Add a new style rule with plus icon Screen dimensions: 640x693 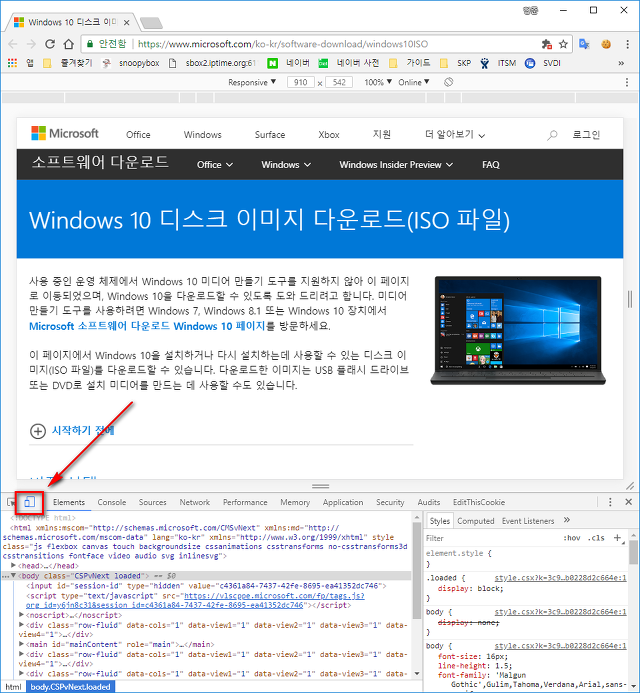(x=617, y=538)
